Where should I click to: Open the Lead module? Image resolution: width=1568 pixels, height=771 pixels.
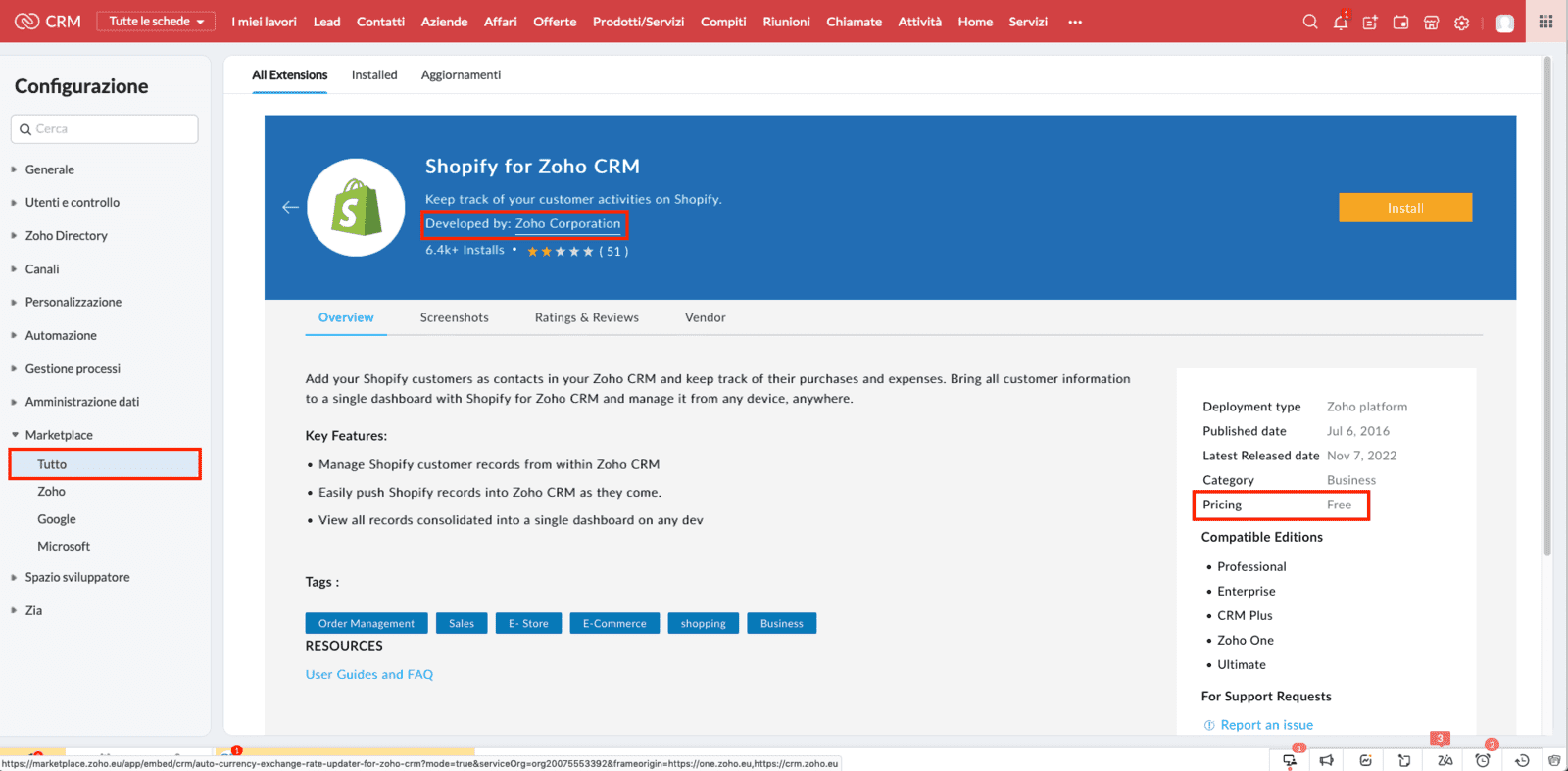327,22
